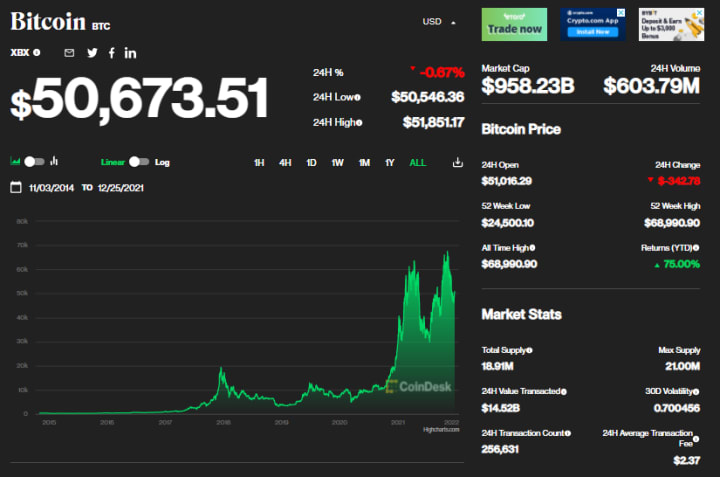Click the 52 Week Low value $24,500.10
This screenshot has width=720, height=477.
pyautogui.click(x=507, y=223)
